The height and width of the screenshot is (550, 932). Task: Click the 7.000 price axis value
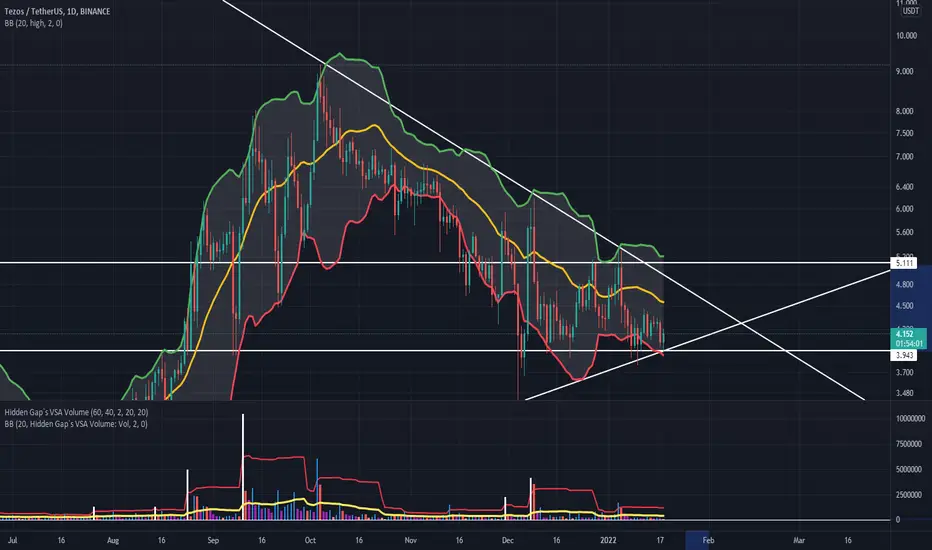coord(905,157)
